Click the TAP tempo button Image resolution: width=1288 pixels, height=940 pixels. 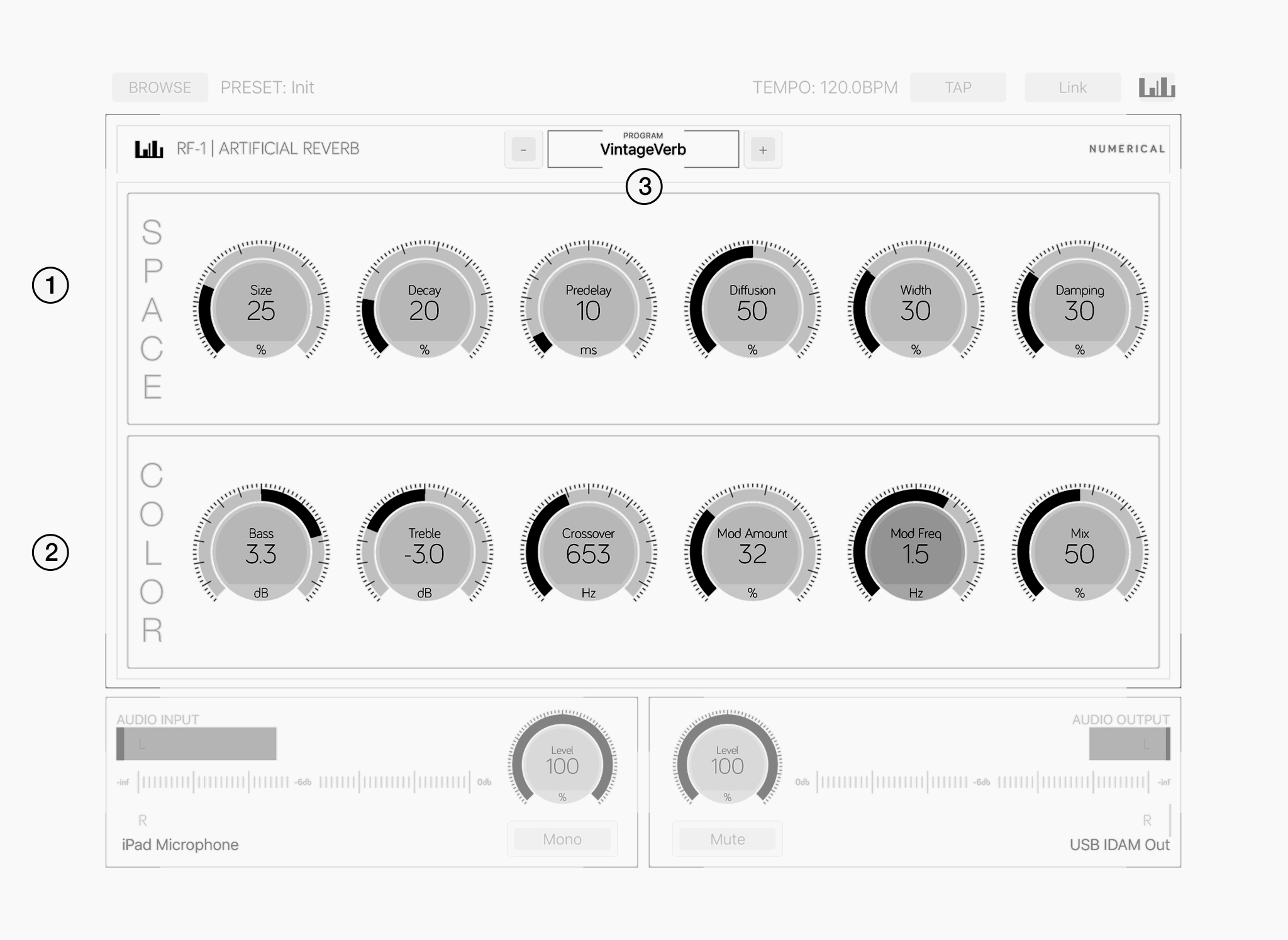point(958,88)
